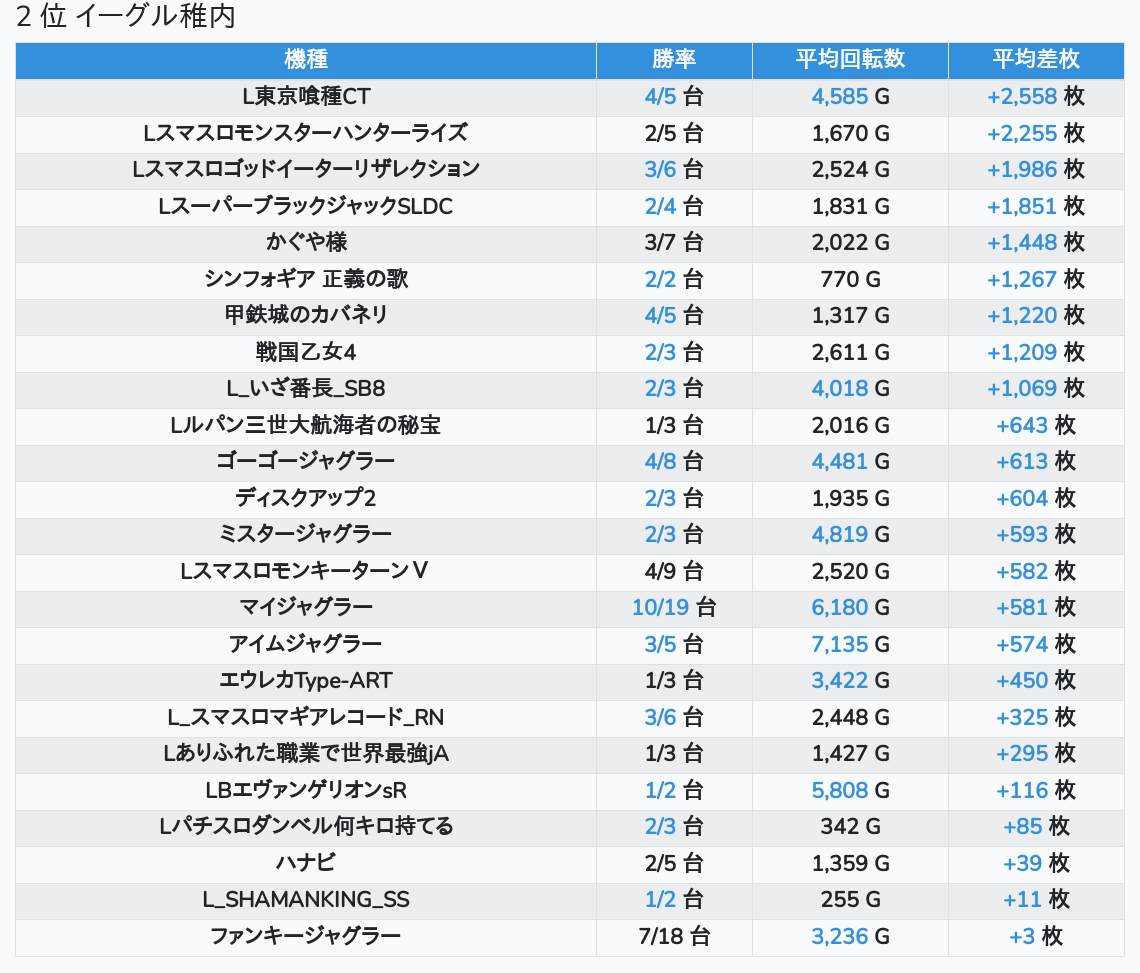Select the Lスマスロモンスターハンターライズ row name
The width and height of the screenshot is (1140, 973).
(306, 133)
